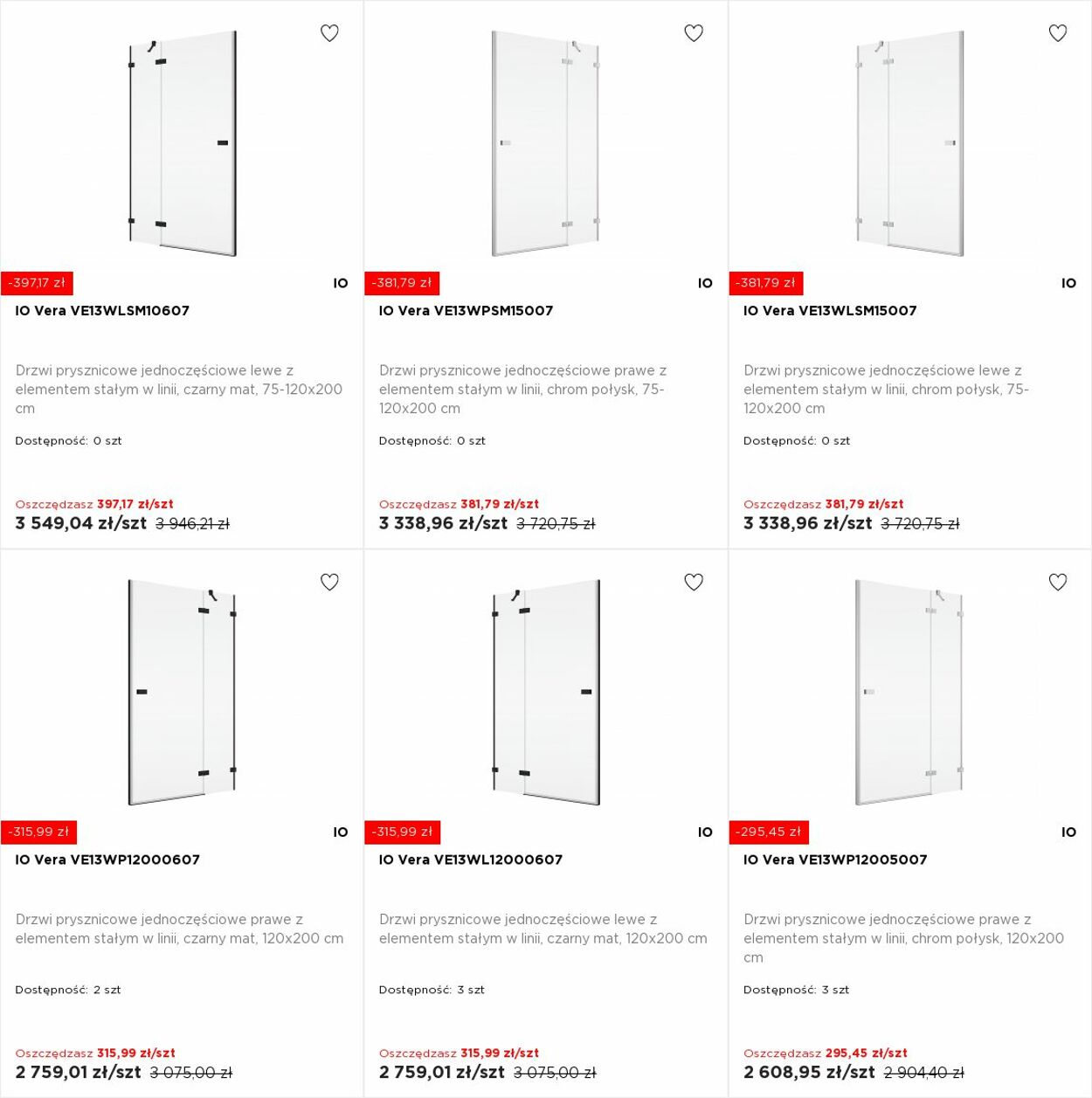Screen dimensions: 1092x1098
Task: Select the IO Vera VE13WLSM15007 title
Action: (x=830, y=311)
